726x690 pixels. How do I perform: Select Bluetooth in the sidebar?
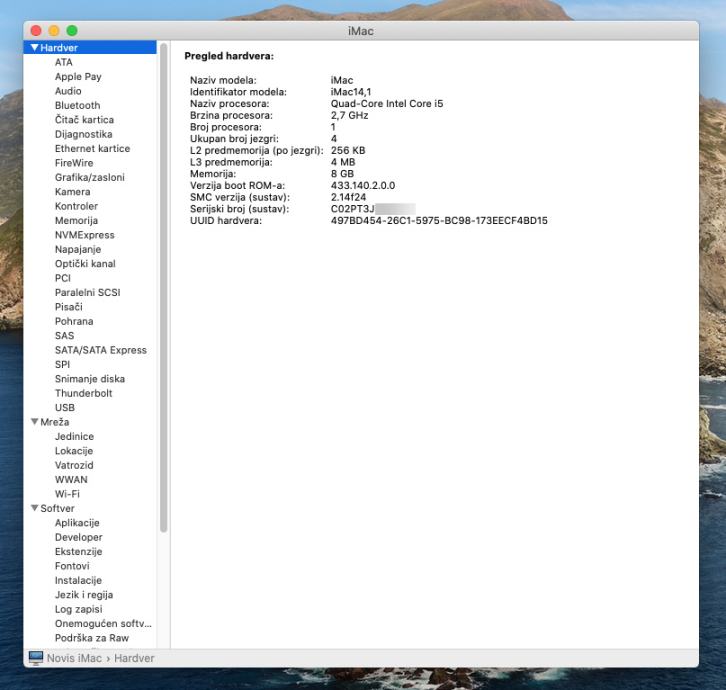pos(77,105)
